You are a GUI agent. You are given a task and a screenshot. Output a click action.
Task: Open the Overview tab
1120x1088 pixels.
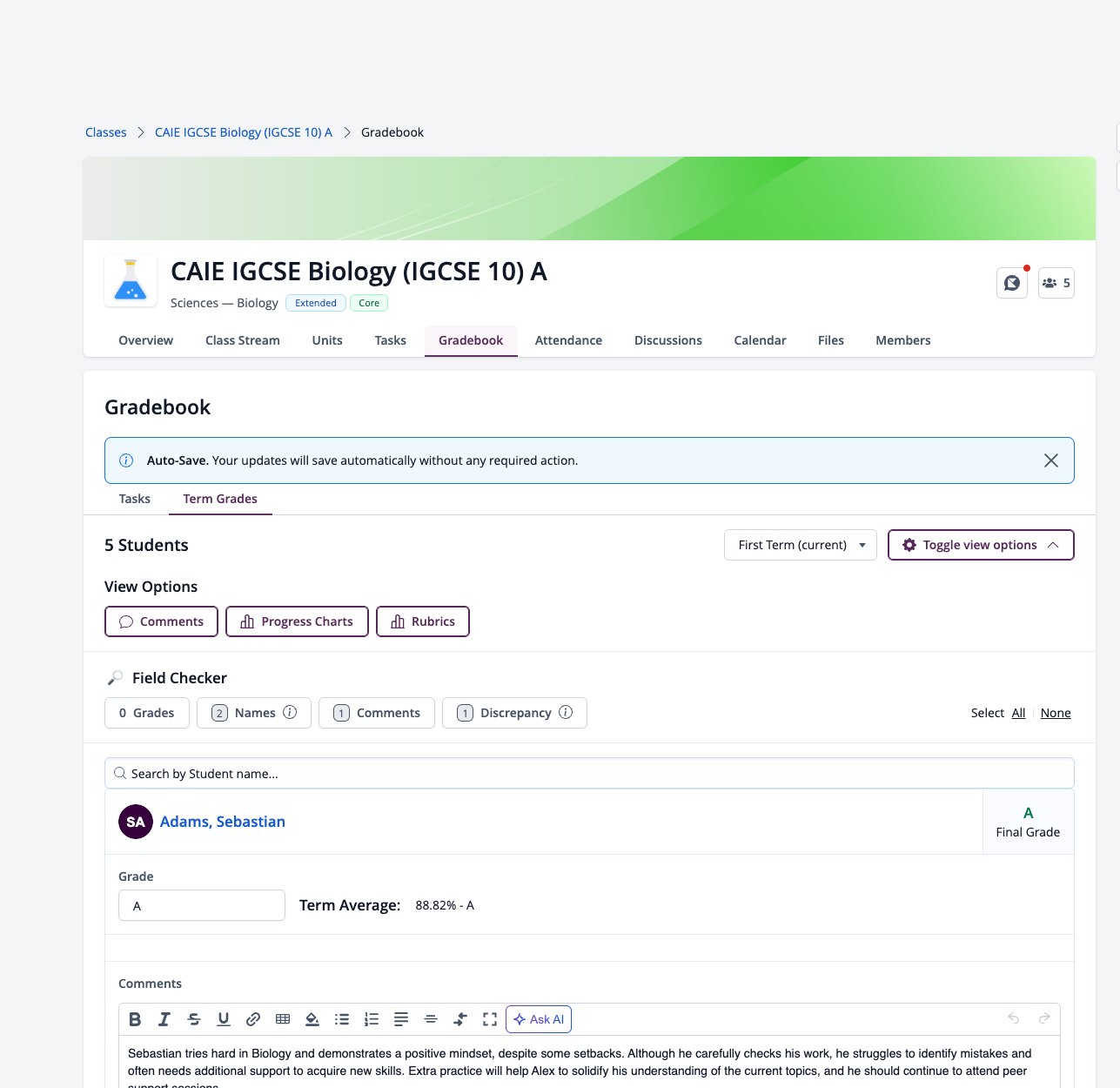tap(146, 340)
